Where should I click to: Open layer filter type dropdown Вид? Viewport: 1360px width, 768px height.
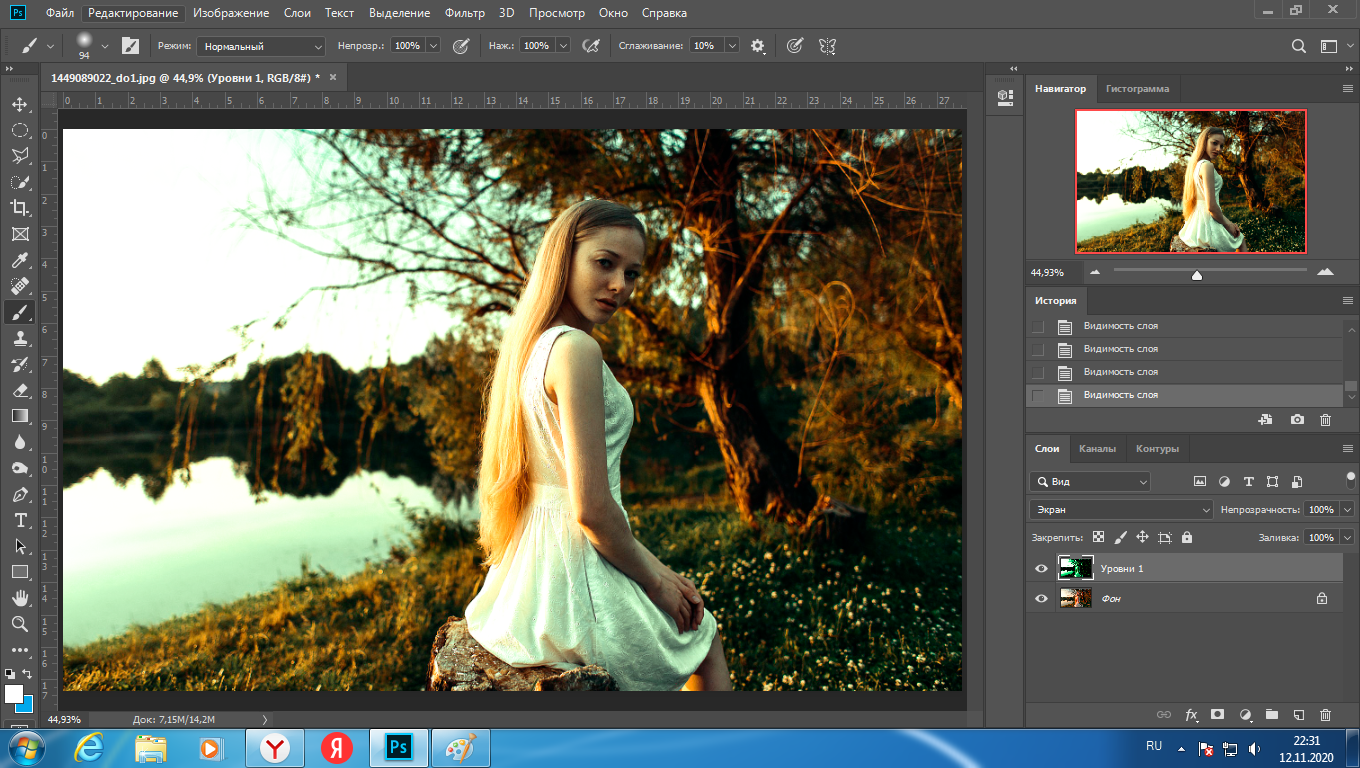click(1090, 481)
